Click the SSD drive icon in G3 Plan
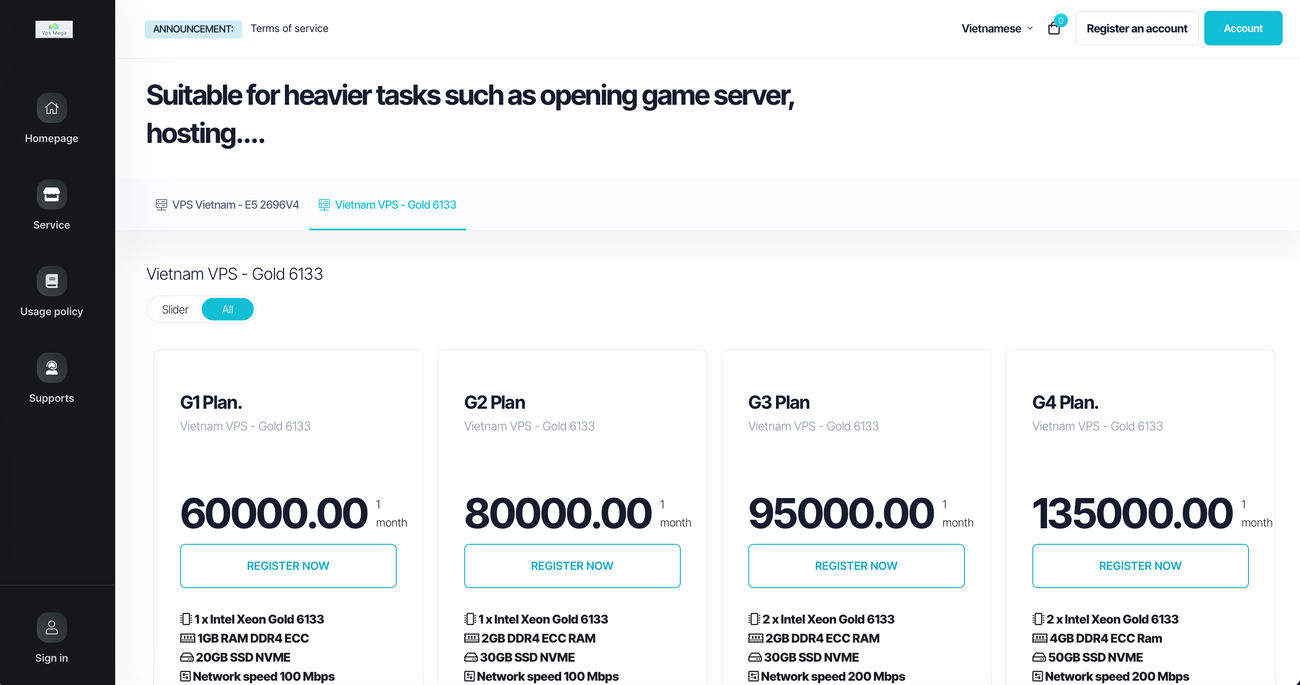Image resolution: width=1300 pixels, height=685 pixels. 755,657
